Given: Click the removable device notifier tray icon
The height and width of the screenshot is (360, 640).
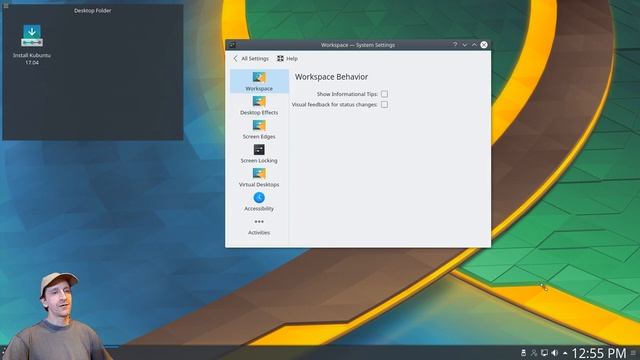Looking at the screenshot, I should (523, 353).
